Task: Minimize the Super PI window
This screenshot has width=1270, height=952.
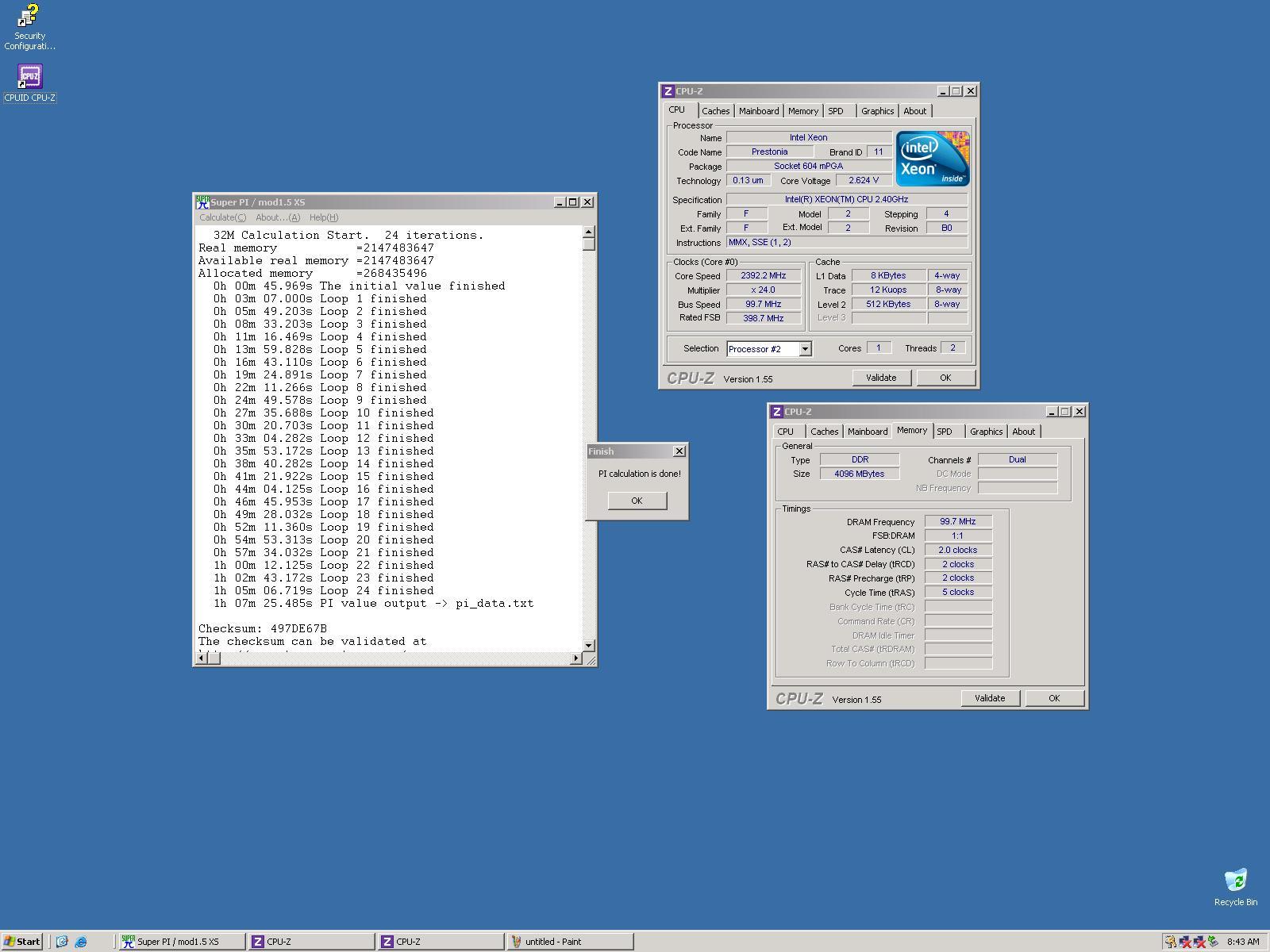Action: (560, 202)
